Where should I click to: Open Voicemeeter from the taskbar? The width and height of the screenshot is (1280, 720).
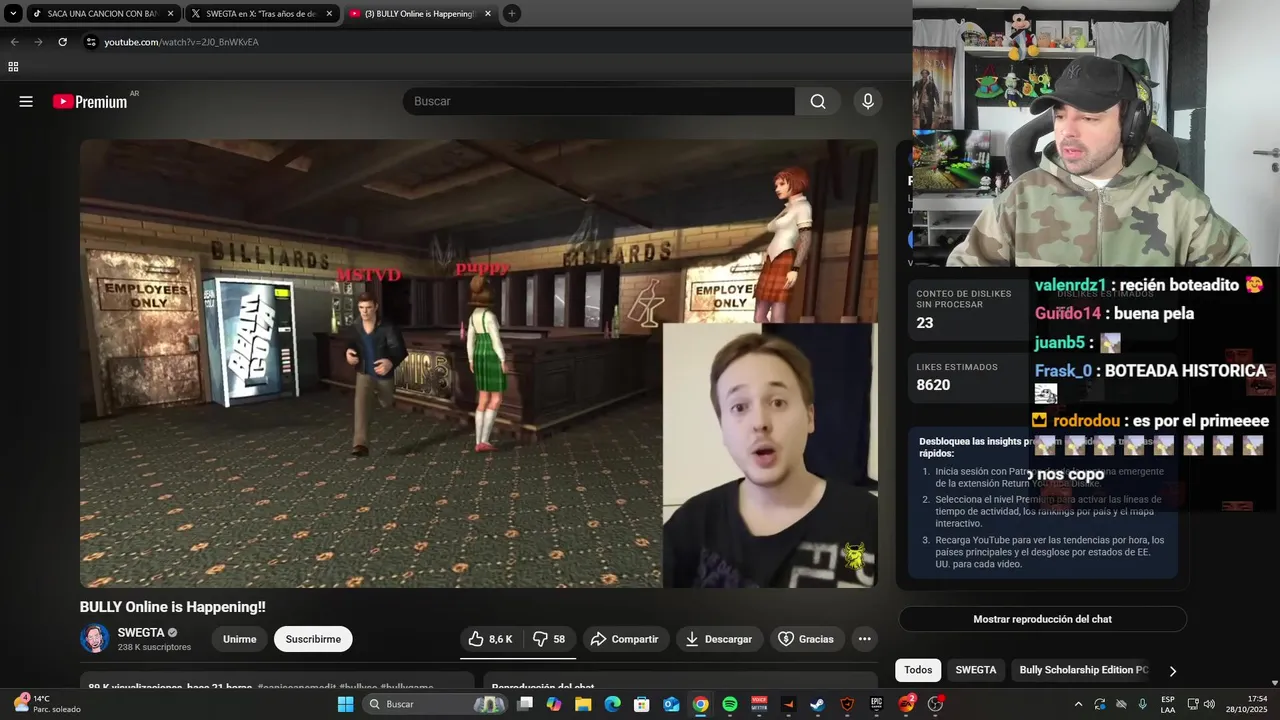click(x=759, y=704)
